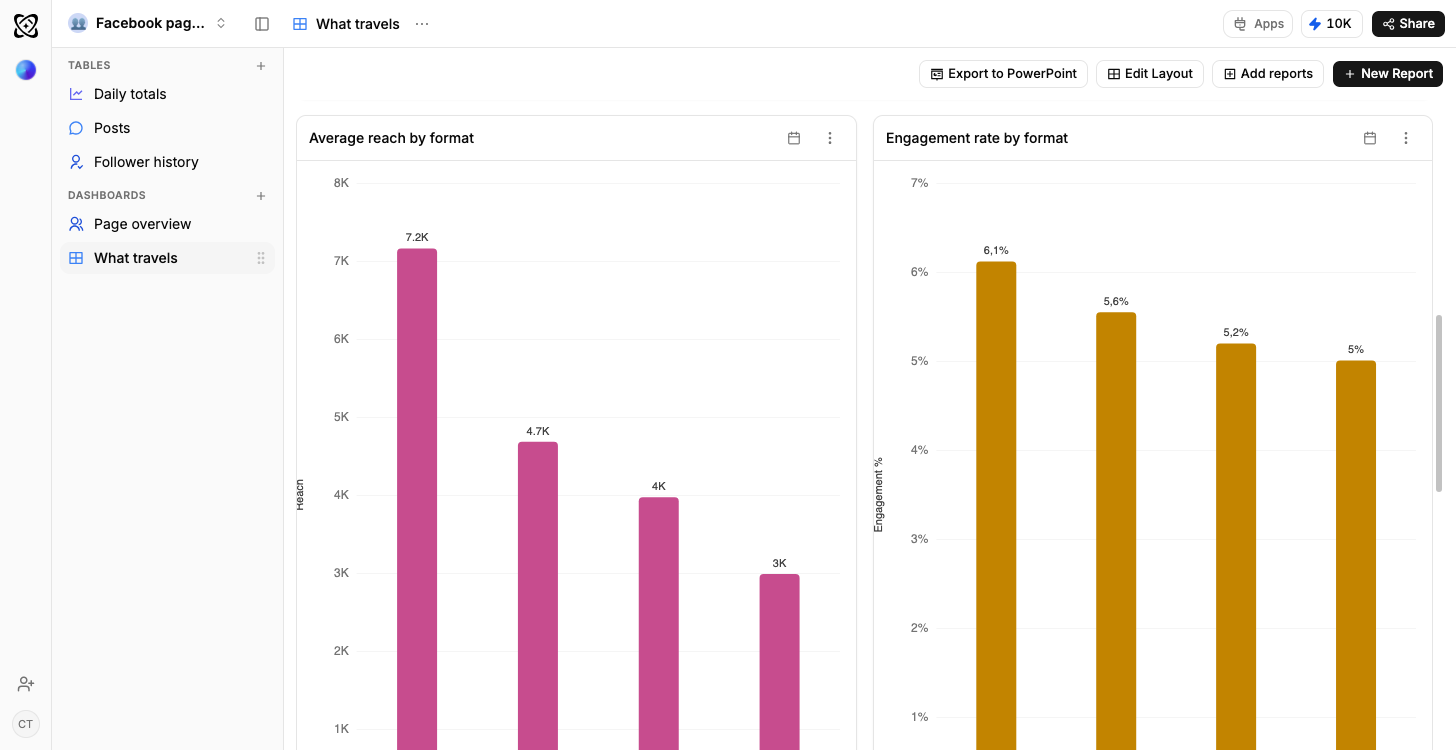Click the Share button
The height and width of the screenshot is (750, 1456).
tap(1408, 24)
